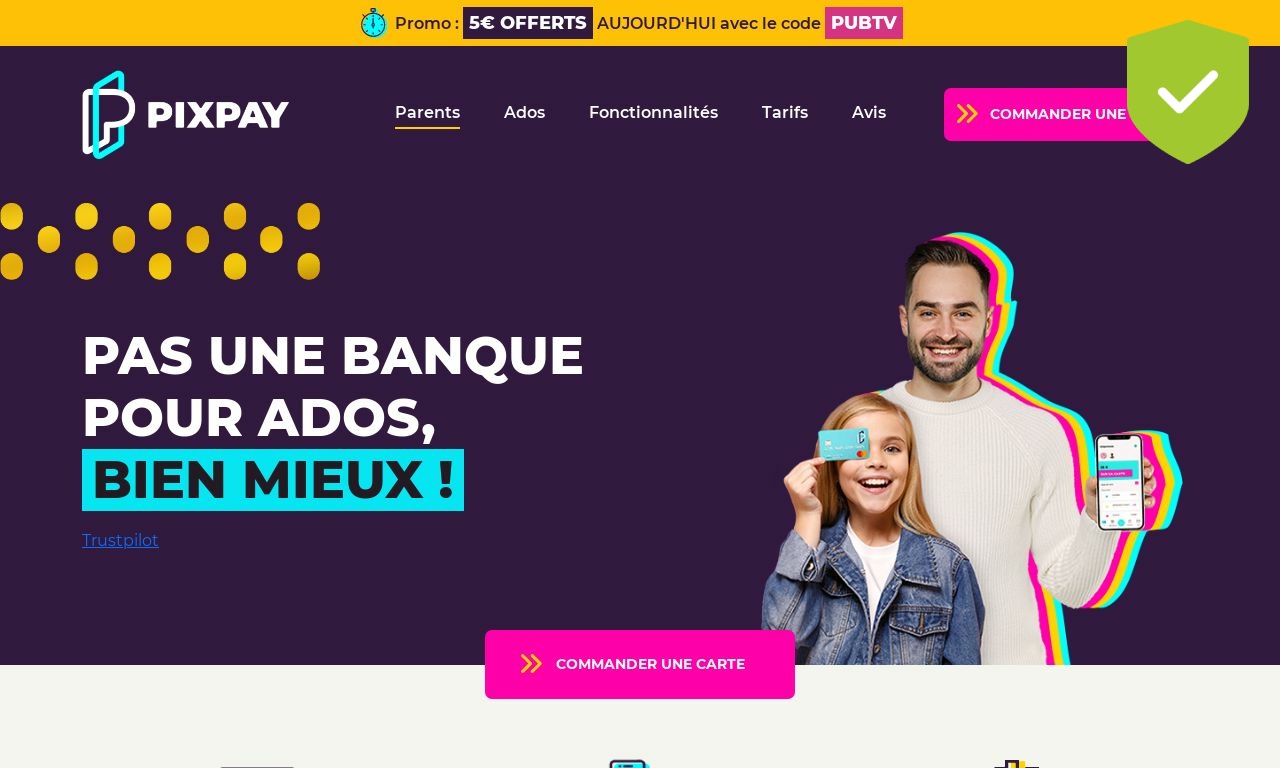Click the Pixpay logo icon
The image size is (1280, 768).
point(108,114)
